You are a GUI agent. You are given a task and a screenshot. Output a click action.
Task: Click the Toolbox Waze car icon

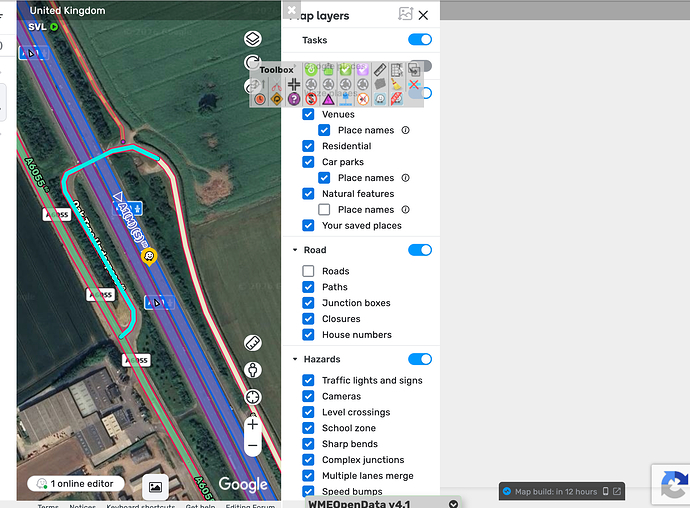[x=380, y=99]
